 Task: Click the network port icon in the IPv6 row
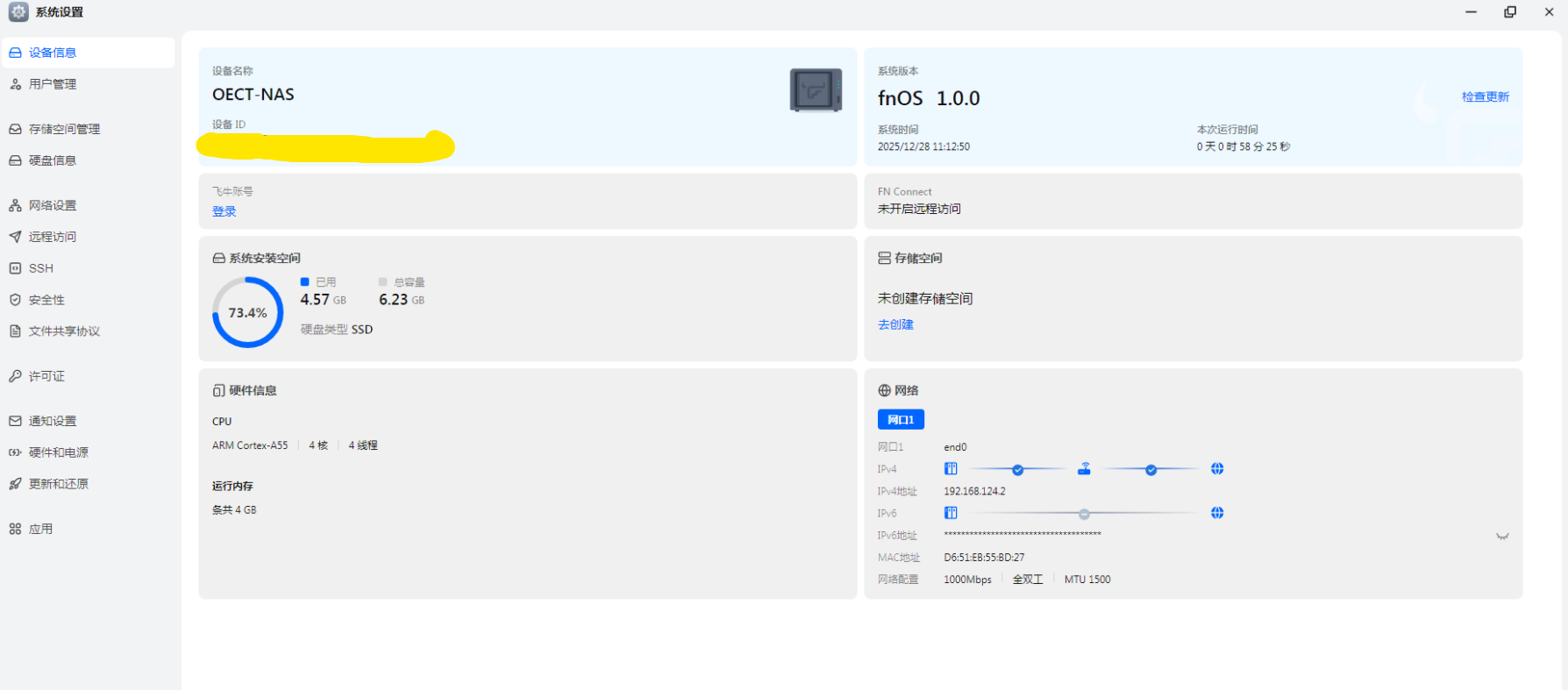(x=951, y=513)
